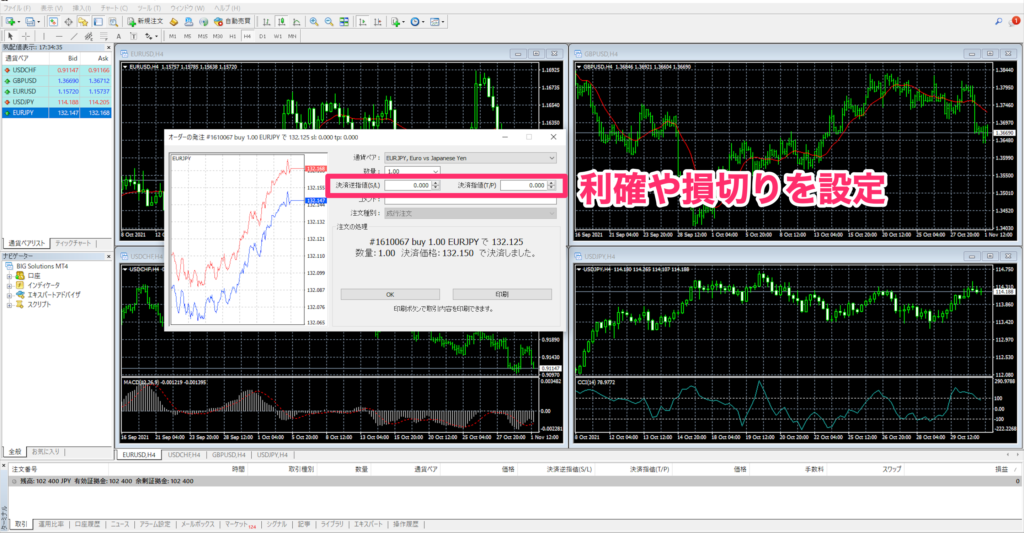Toggle chart shift icon
This screenshot has height=533, width=1024.
coord(377,22)
